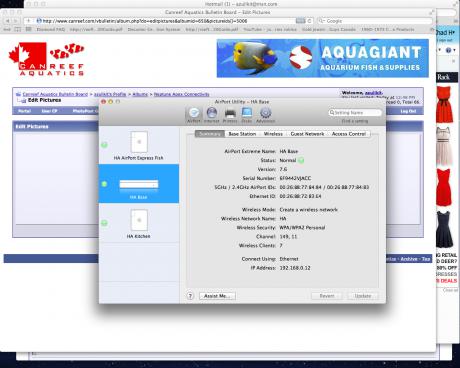
Task: Switch to the Wireless tab
Action: (x=273, y=134)
